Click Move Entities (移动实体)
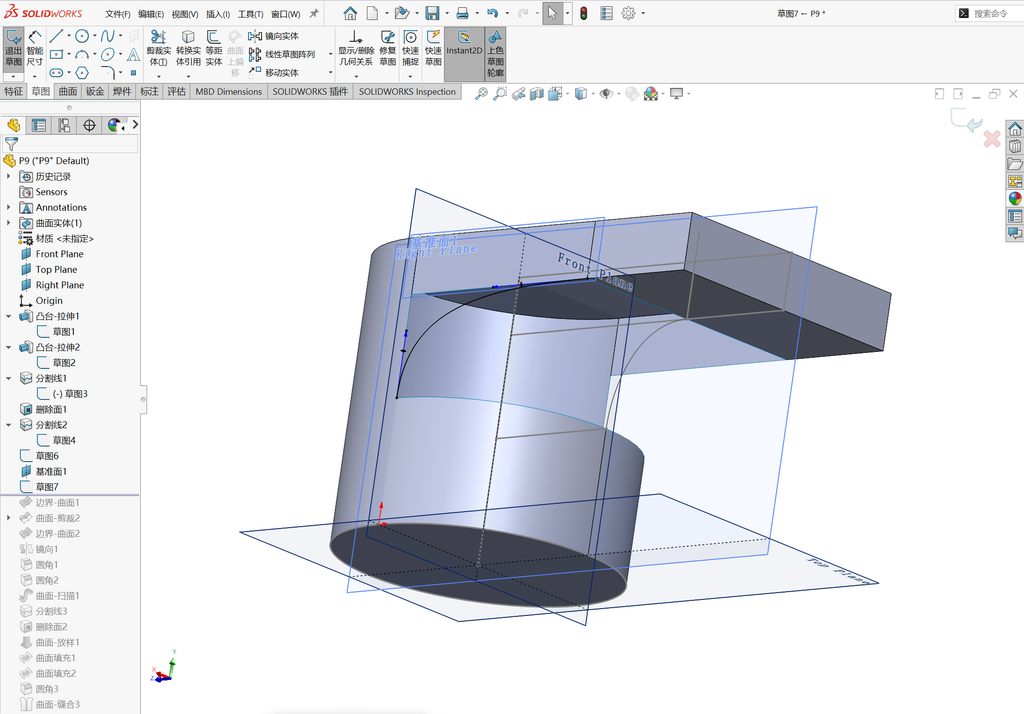This screenshot has height=714, width=1024. coord(274,73)
